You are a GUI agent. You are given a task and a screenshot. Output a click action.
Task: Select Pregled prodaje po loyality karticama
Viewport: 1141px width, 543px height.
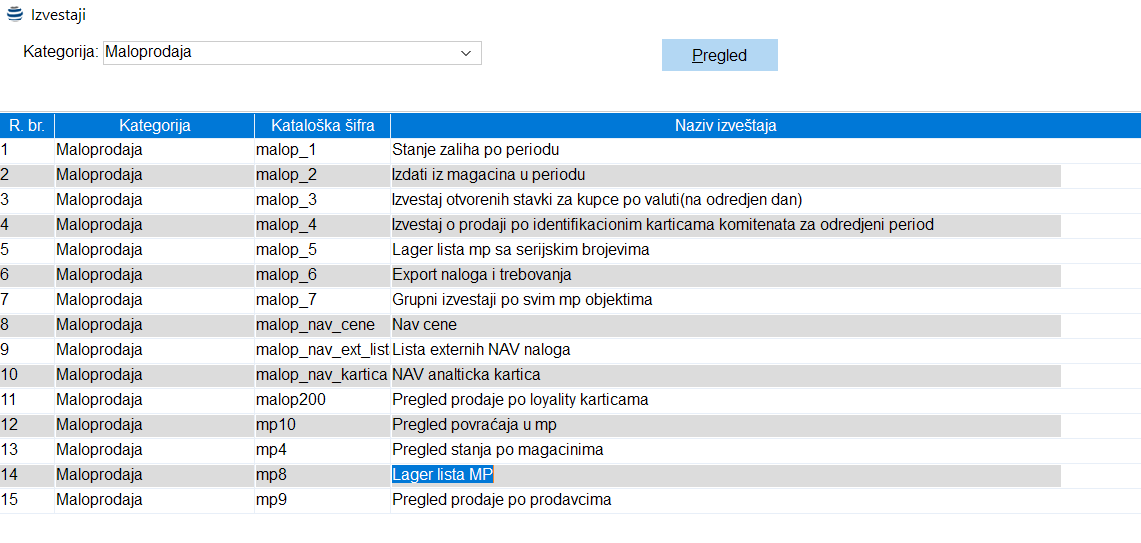(520, 400)
